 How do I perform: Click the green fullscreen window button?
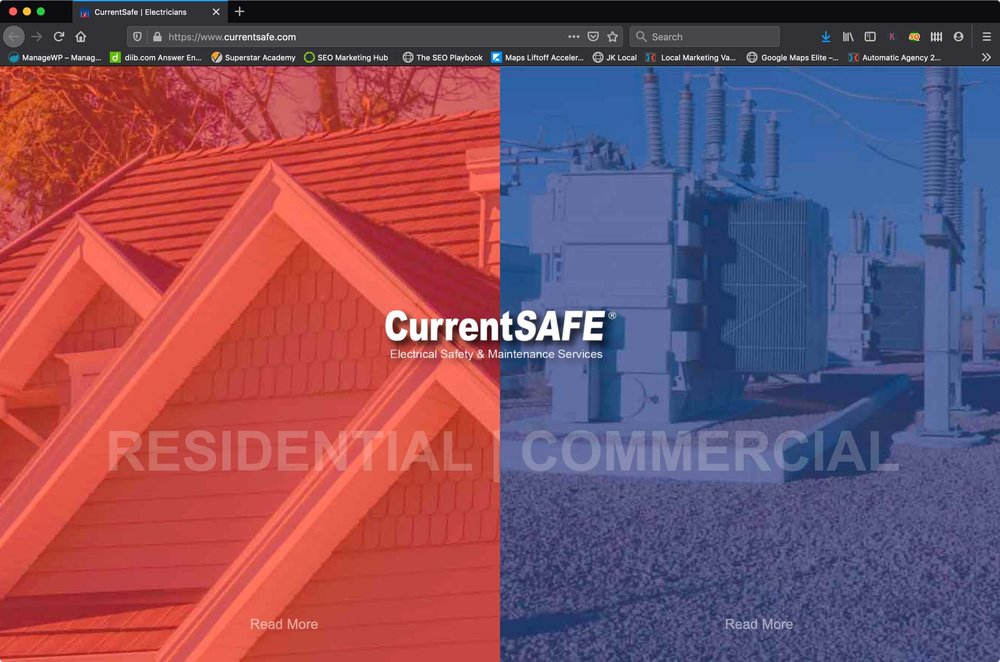click(x=41, y=11)
